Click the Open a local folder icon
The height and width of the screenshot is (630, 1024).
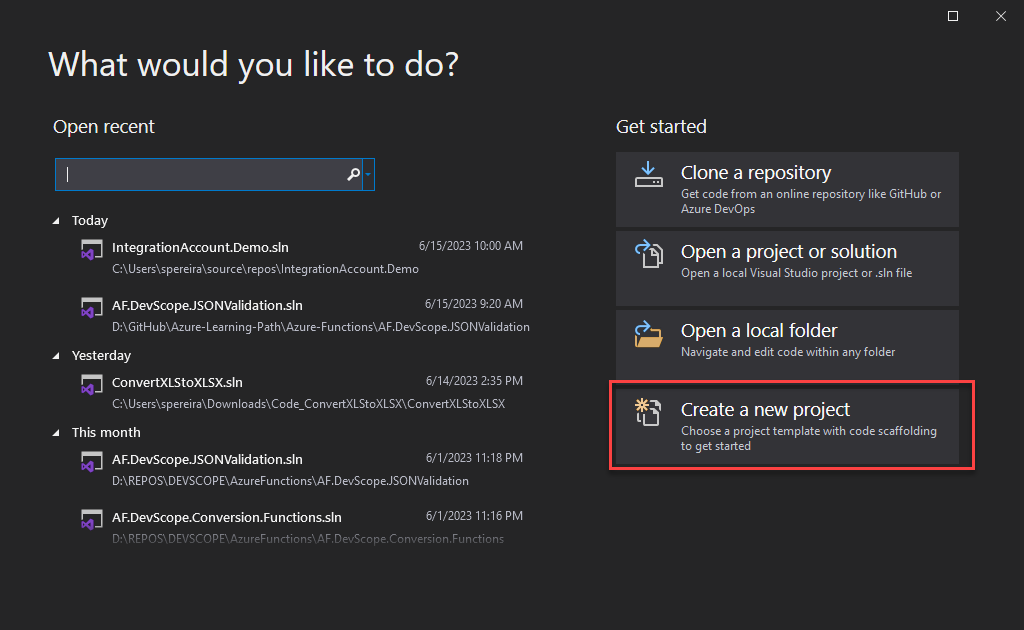tap(649, 333)
